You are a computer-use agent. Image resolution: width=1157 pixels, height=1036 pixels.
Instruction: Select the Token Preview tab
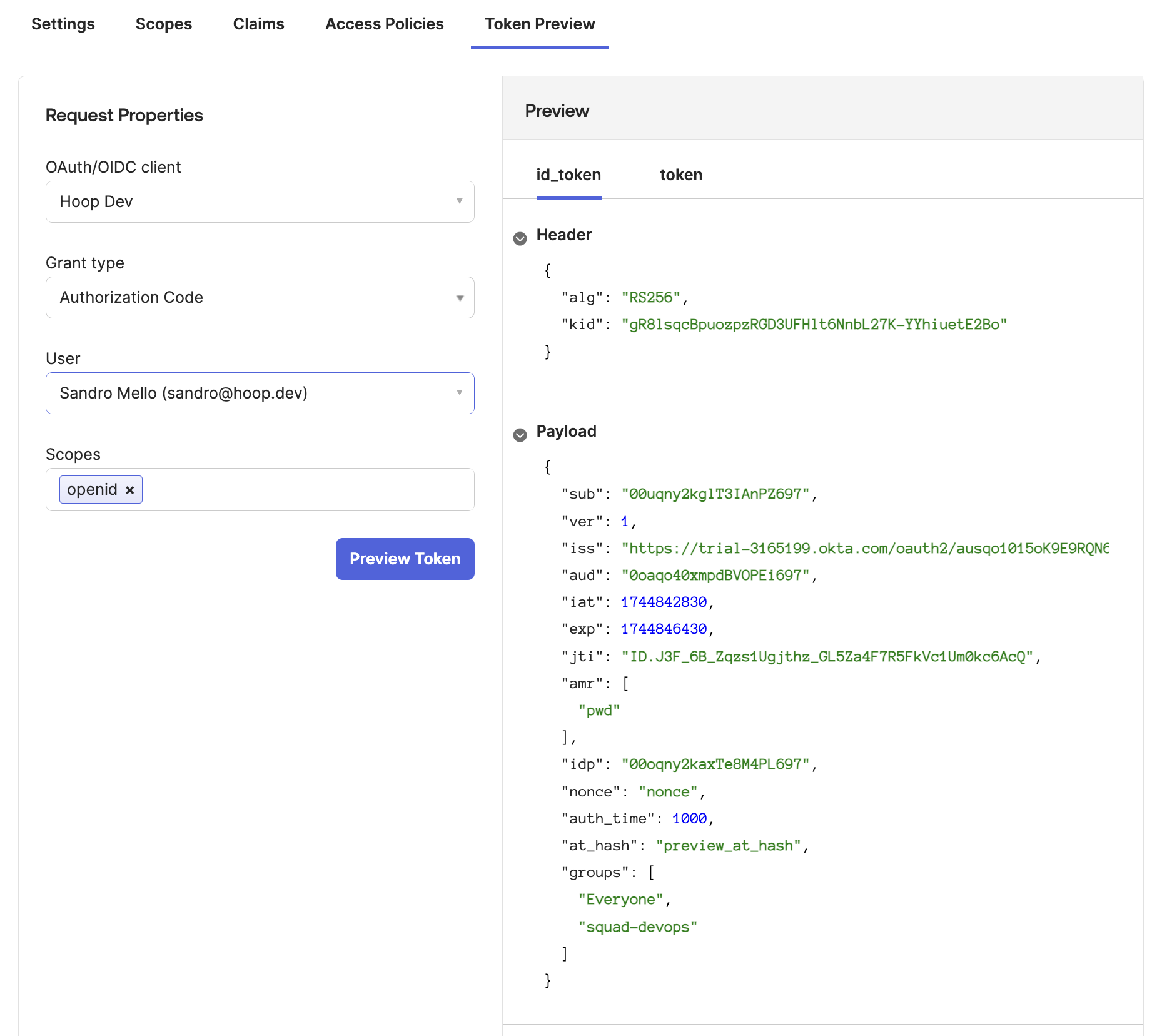(540, 24)
